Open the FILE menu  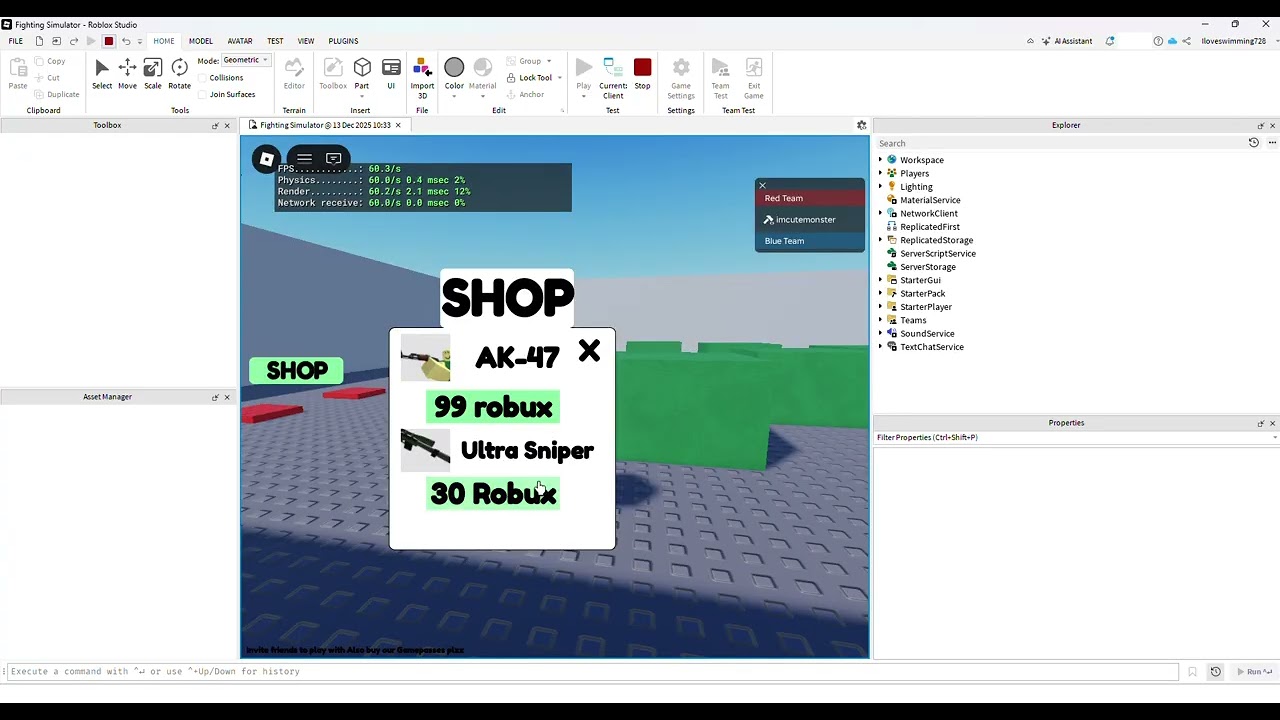click(16, 41)
